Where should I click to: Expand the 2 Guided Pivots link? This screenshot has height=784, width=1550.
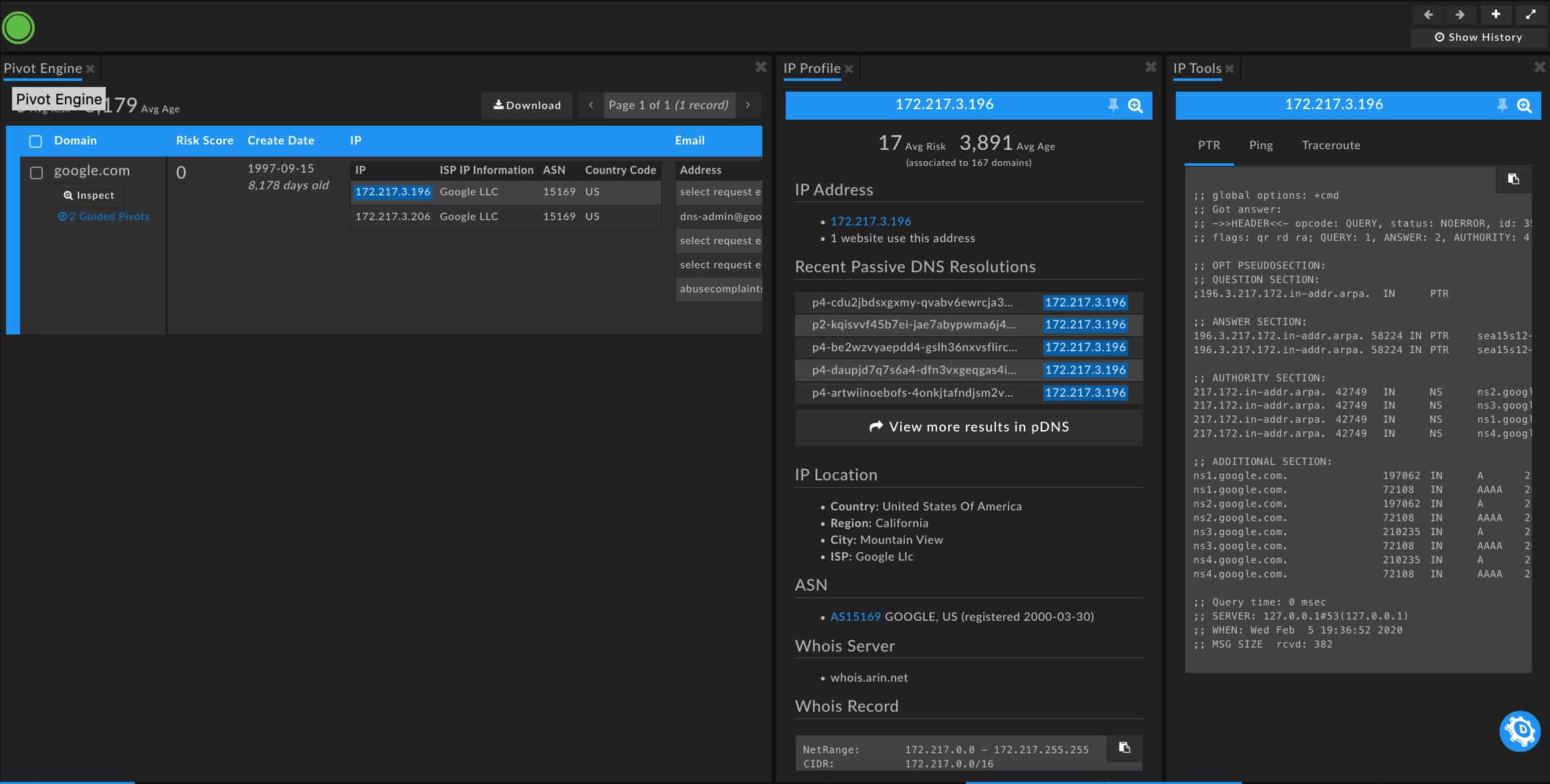[x=104, y=217]
